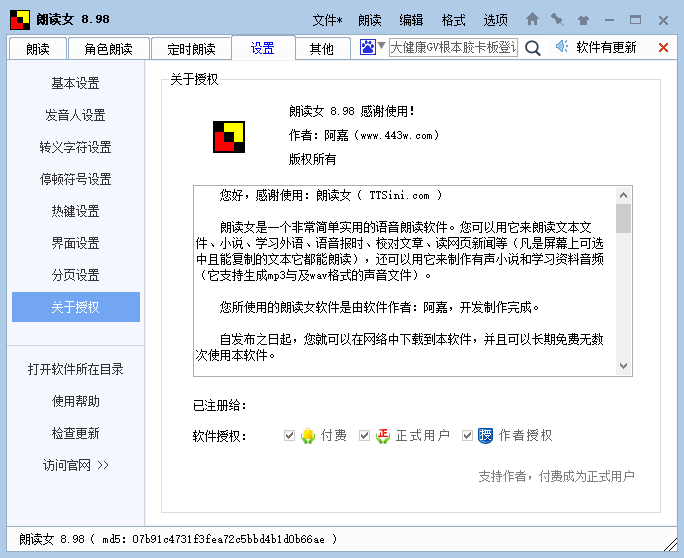This screenshot has width=684, height=558.
Task: Click the home icon in title bar
Action: click(532, 19)
